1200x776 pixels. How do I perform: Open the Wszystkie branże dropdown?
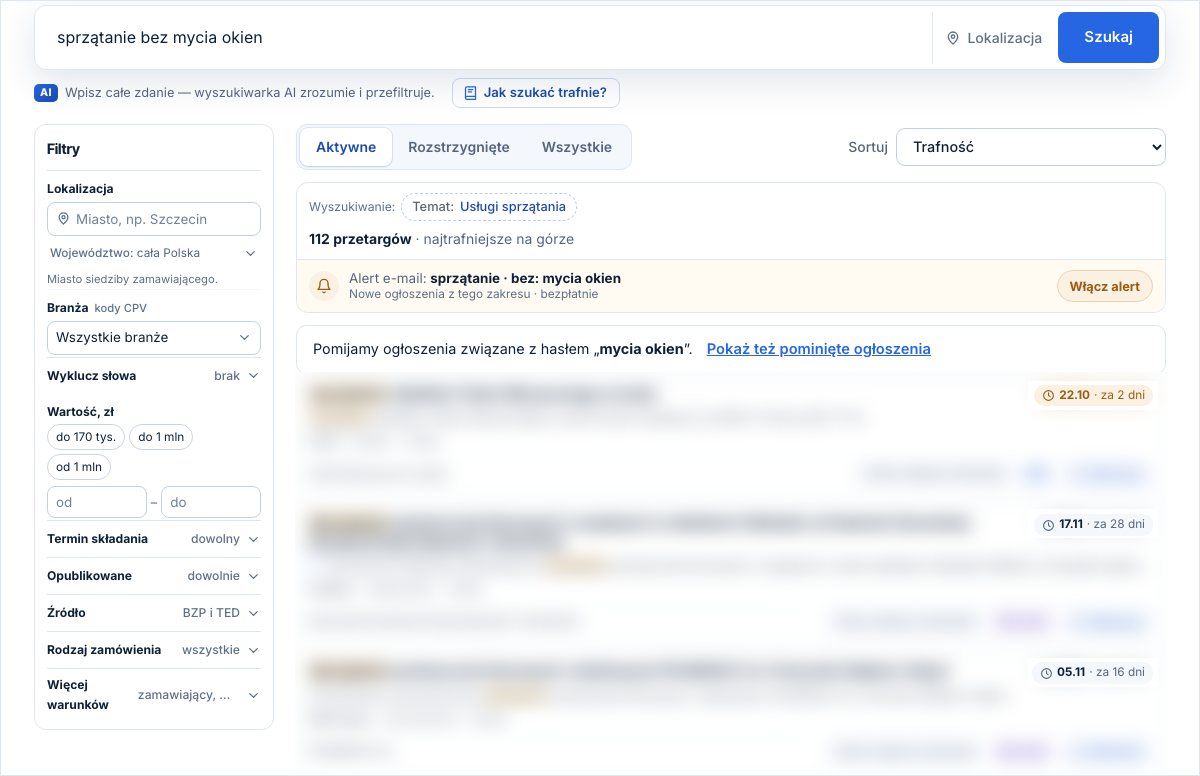154,338
